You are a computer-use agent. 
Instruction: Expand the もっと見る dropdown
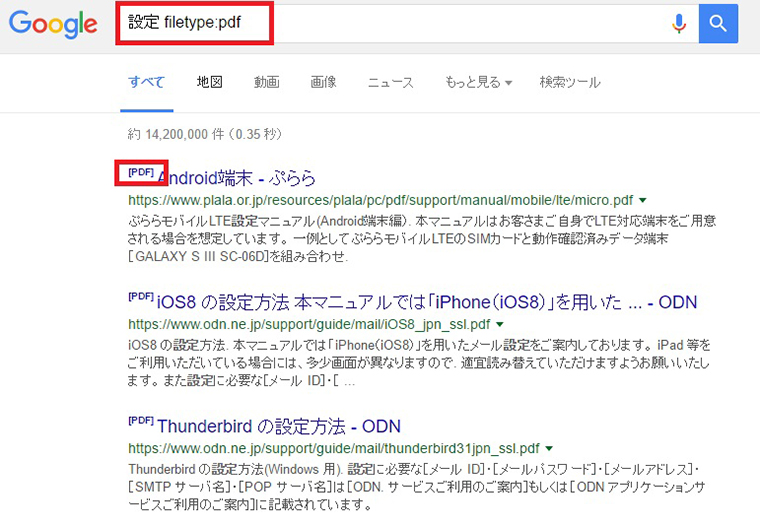point(478,82)
